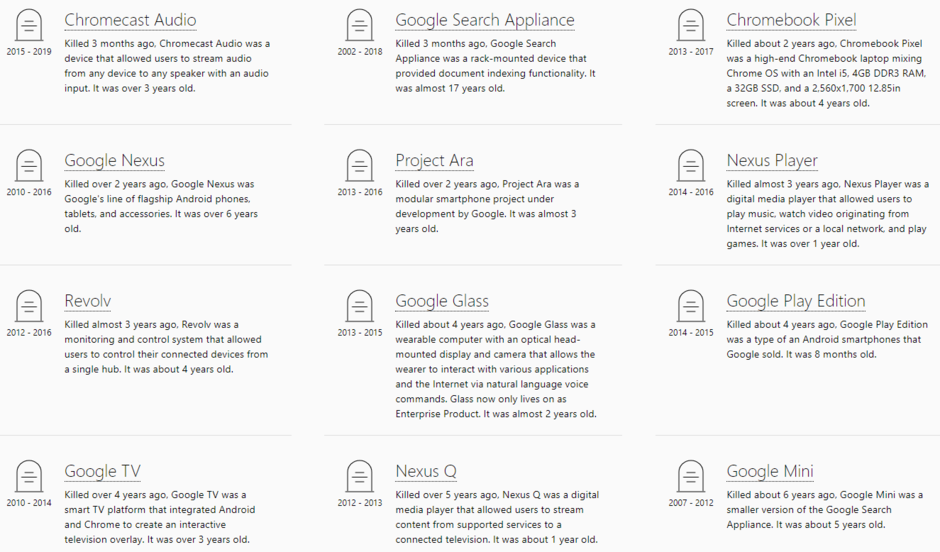This screenshot has width=940, height=552.
Task: Open the Google Search Appliance heading link
Action: (484, 20)
